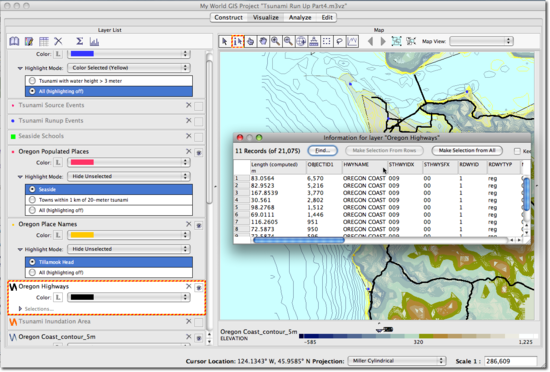This screenshot has height=372, width=550.
Task: Open the Miller Cylindrical projection dropdown
Action: (x=396, y=361)
